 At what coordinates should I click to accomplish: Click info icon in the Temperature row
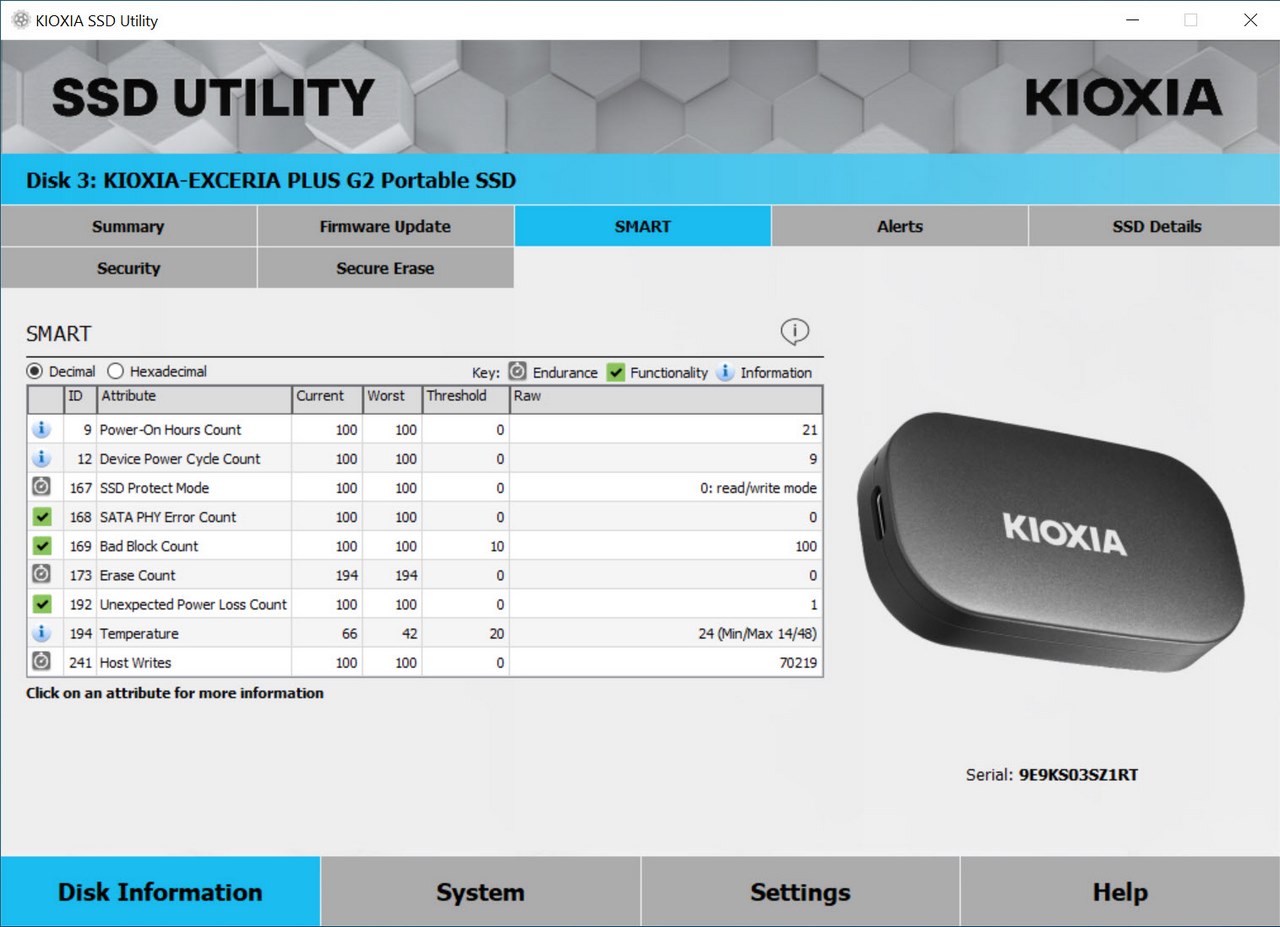point(41,633)
